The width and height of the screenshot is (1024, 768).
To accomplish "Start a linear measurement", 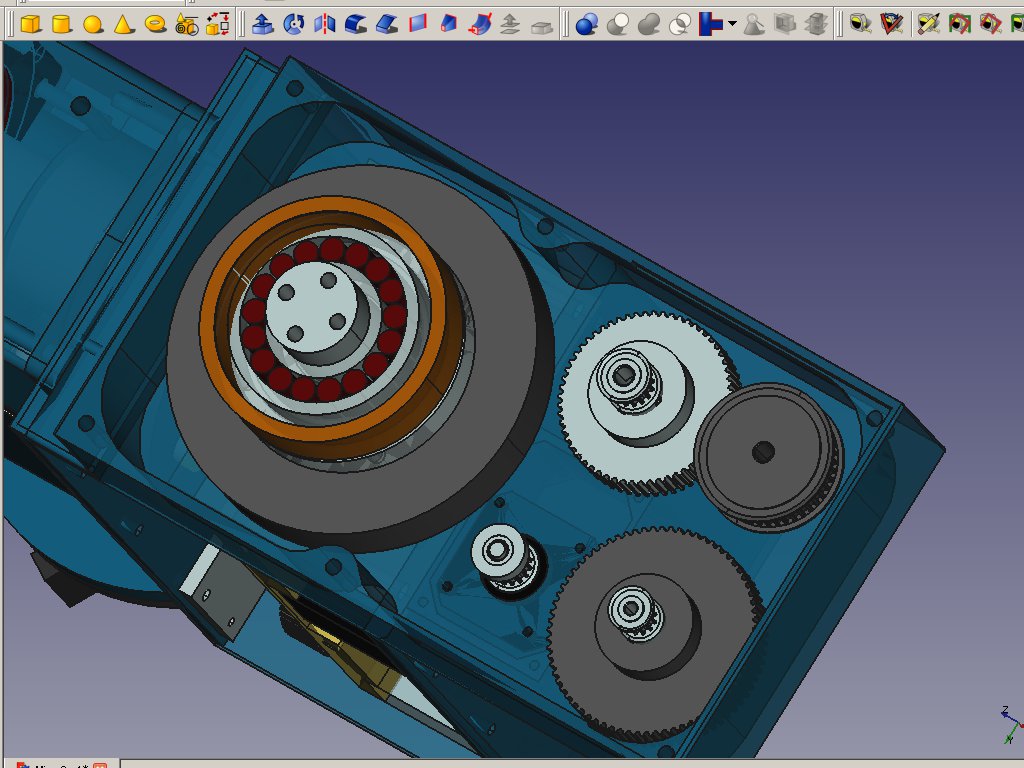I will (x=861, y=24).
